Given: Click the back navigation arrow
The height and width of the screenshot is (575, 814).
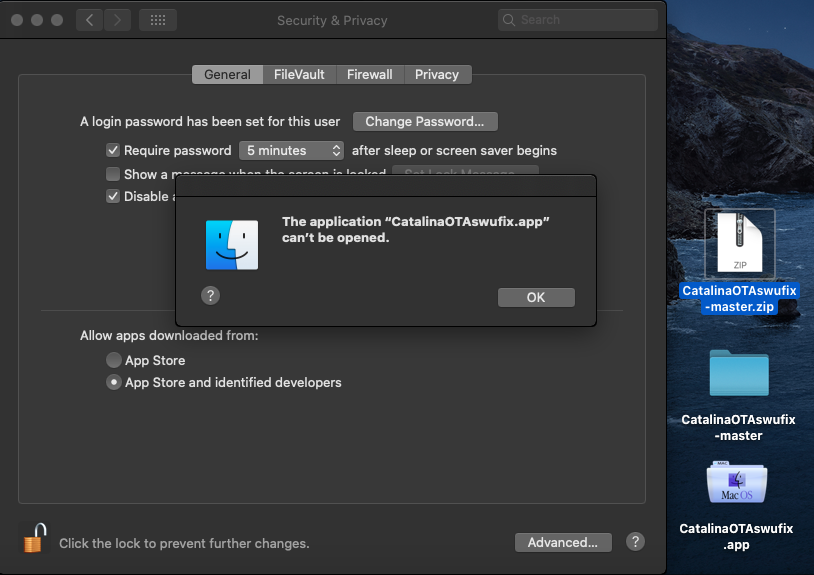Looking at the screenshot, I should [x=89, y=20].
